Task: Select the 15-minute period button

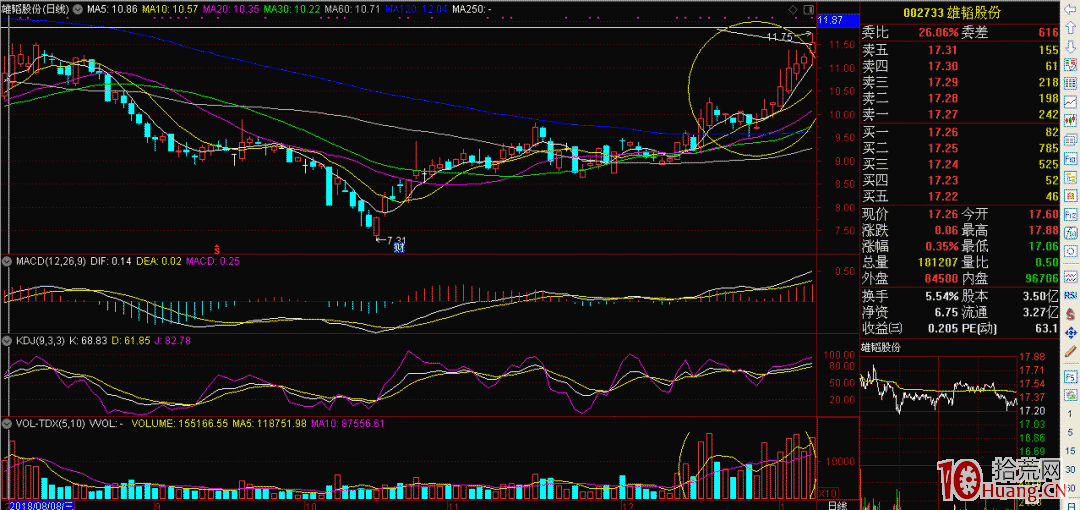Action: (x=1070, y=451)
